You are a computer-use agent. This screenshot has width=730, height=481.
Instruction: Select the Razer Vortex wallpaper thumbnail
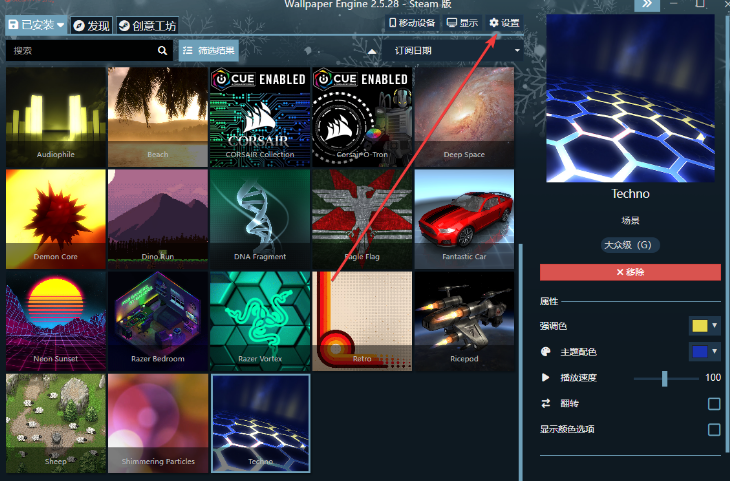259,319
